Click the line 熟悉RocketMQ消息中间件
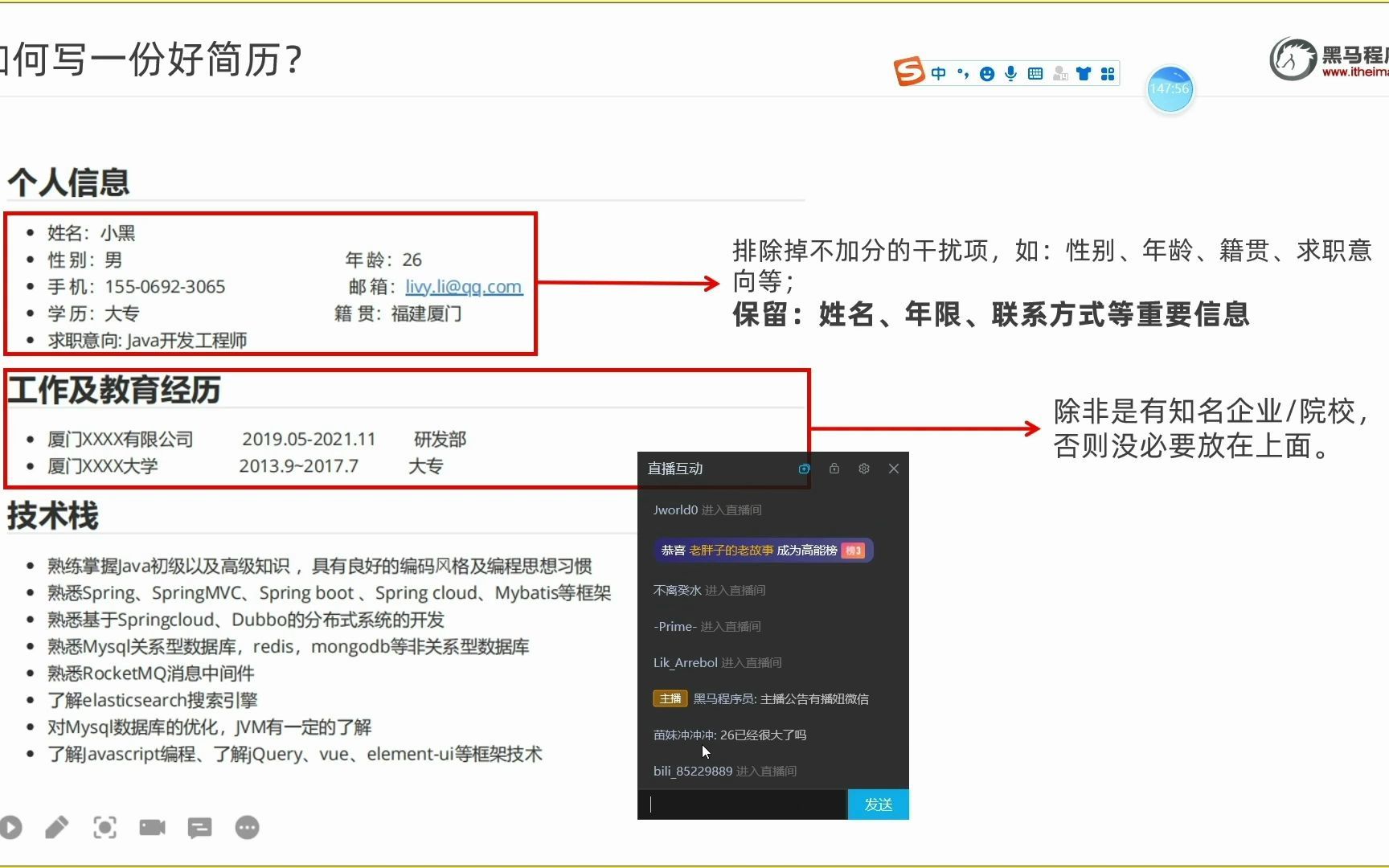 (151, 674)
